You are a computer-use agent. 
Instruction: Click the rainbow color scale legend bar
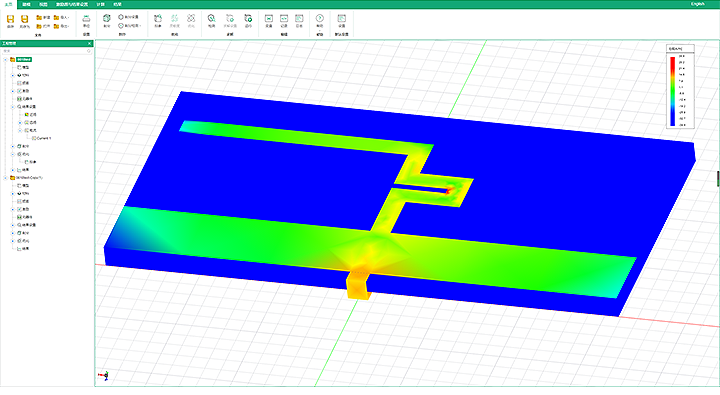672,91
